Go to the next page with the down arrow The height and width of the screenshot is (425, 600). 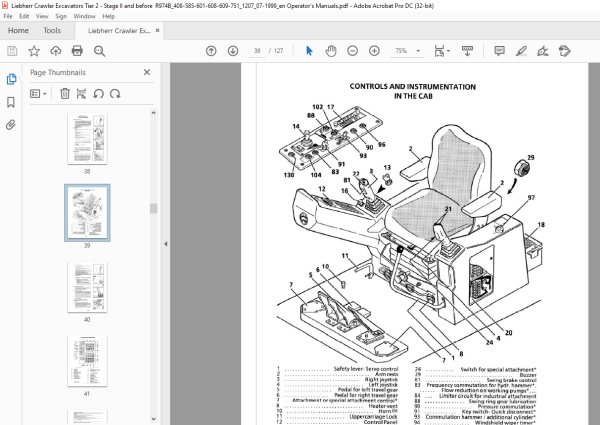(233, 51)
